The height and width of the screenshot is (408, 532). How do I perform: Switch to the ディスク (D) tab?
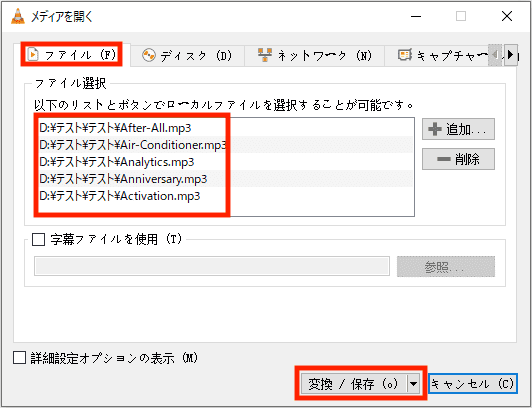(x=188, y=55)
